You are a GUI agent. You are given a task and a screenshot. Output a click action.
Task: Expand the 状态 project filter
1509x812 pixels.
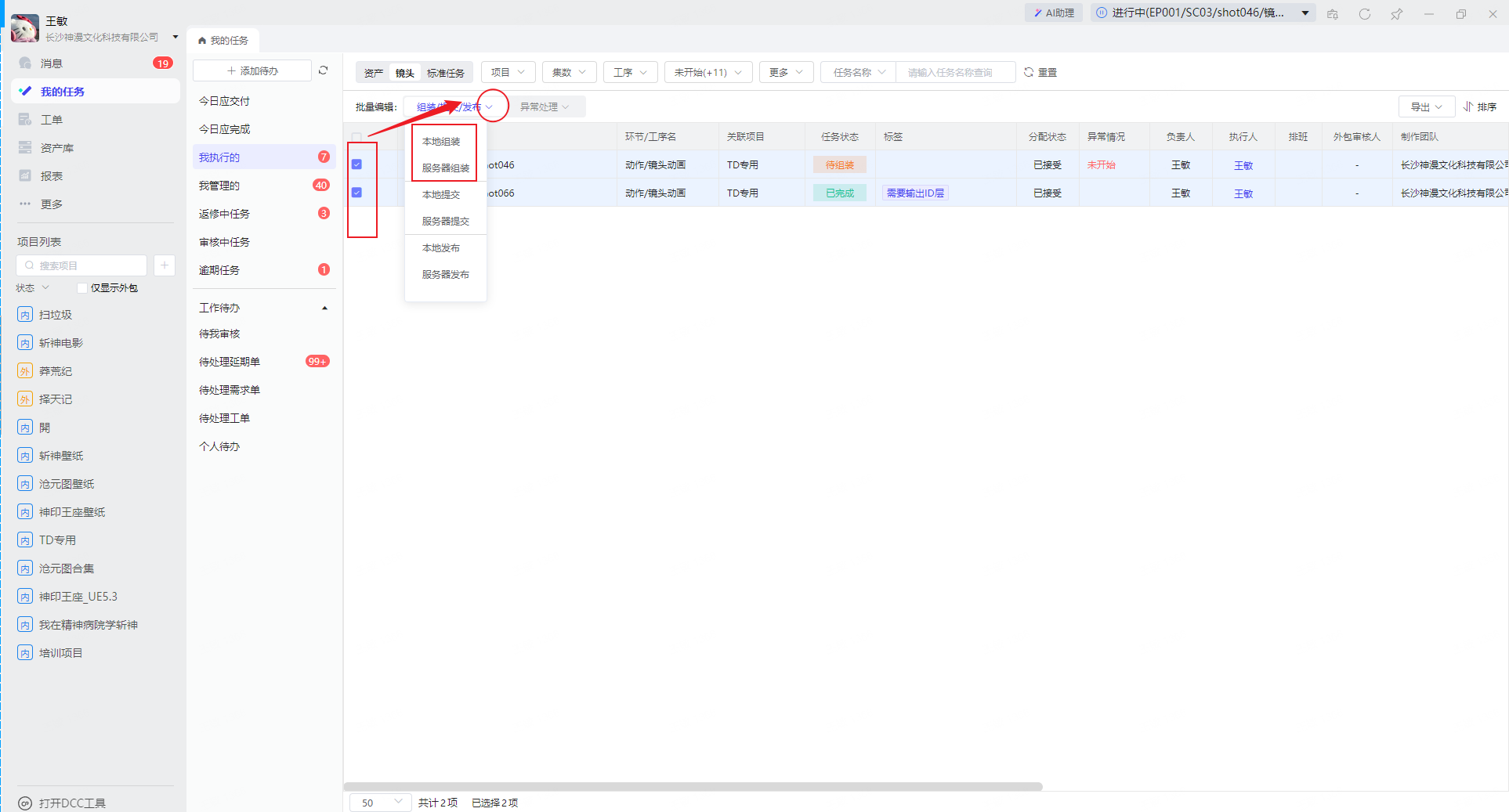(x=33, y=288)
